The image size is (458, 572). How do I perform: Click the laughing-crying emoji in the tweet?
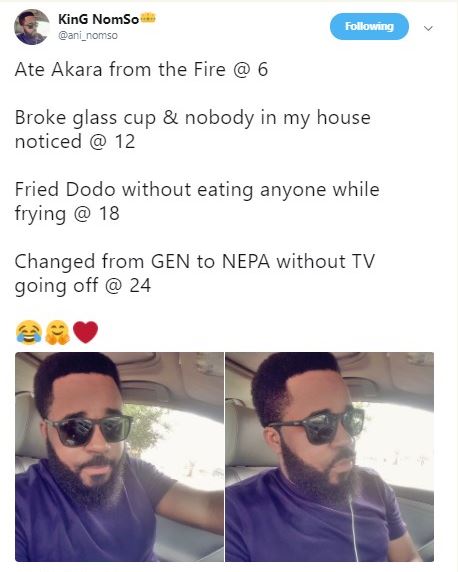pos(29,332)
